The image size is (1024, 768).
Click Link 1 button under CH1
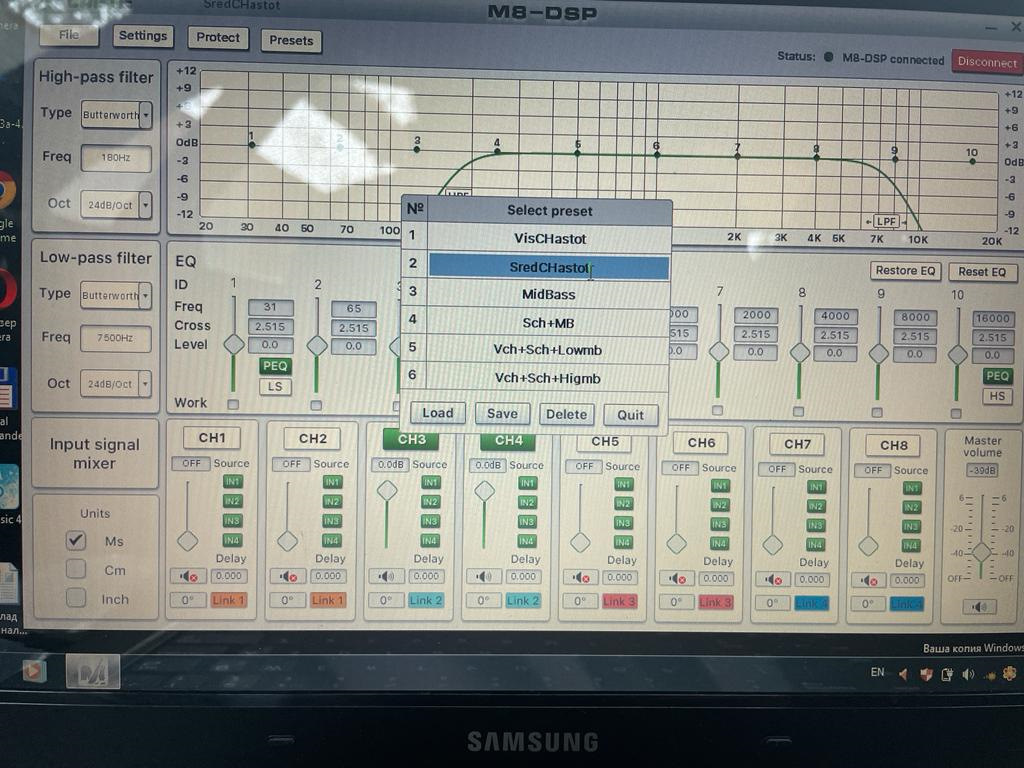click(228, 600)
